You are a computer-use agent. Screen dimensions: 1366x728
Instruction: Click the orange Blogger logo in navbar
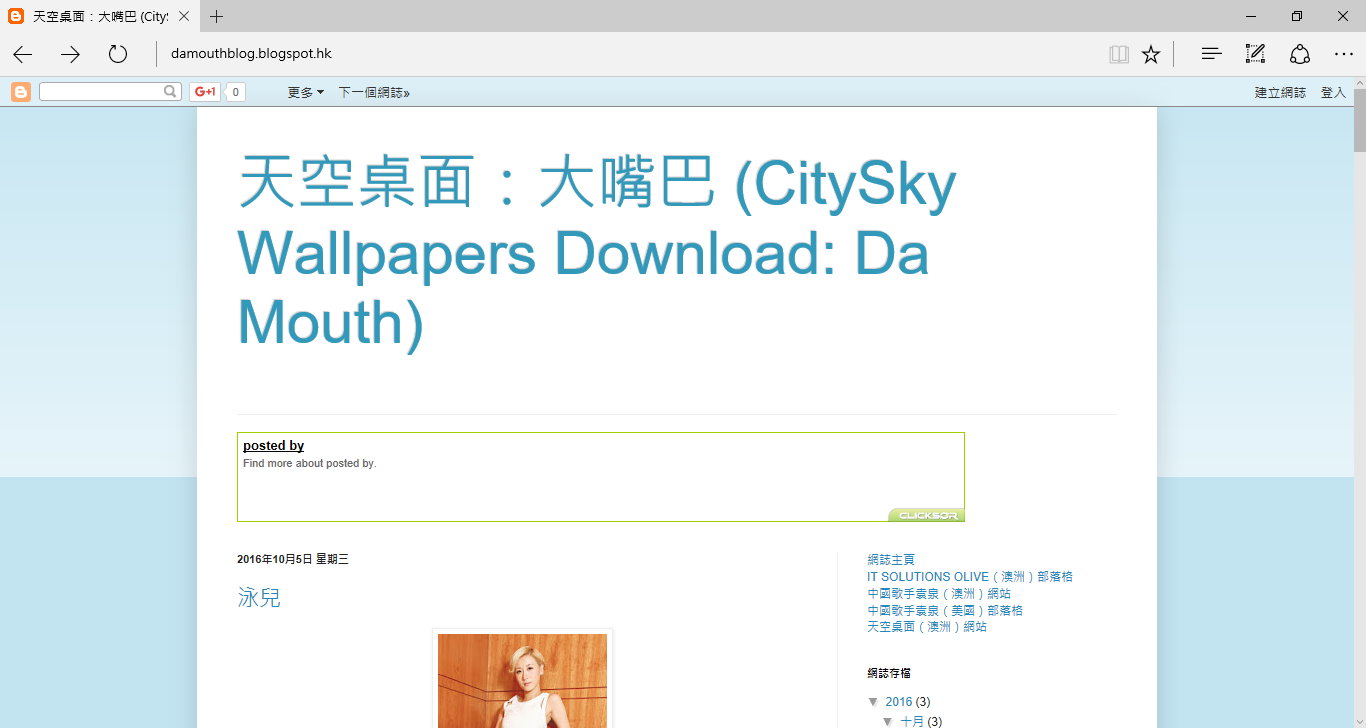tap(21, 92)
